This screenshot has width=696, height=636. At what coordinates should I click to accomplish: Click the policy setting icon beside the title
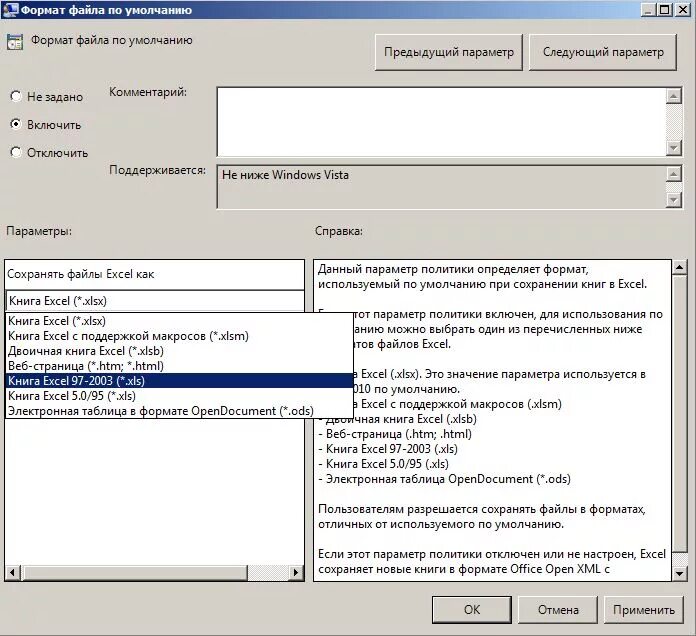click(x=15, y=41)
